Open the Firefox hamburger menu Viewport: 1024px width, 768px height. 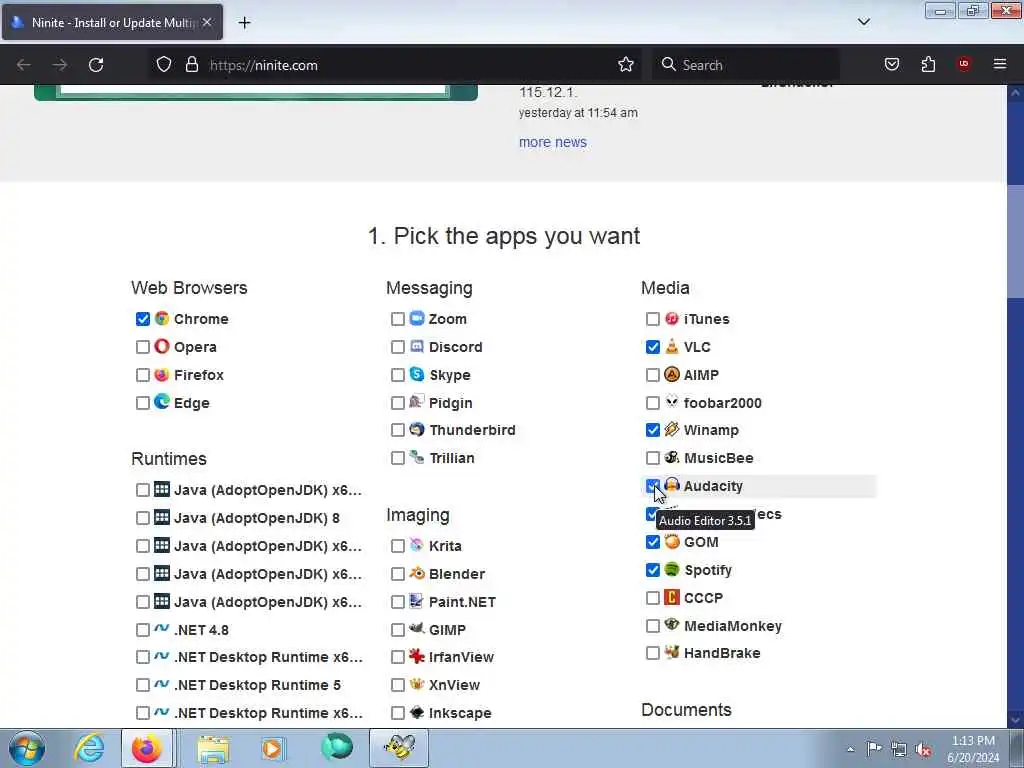pos(1000,64)
